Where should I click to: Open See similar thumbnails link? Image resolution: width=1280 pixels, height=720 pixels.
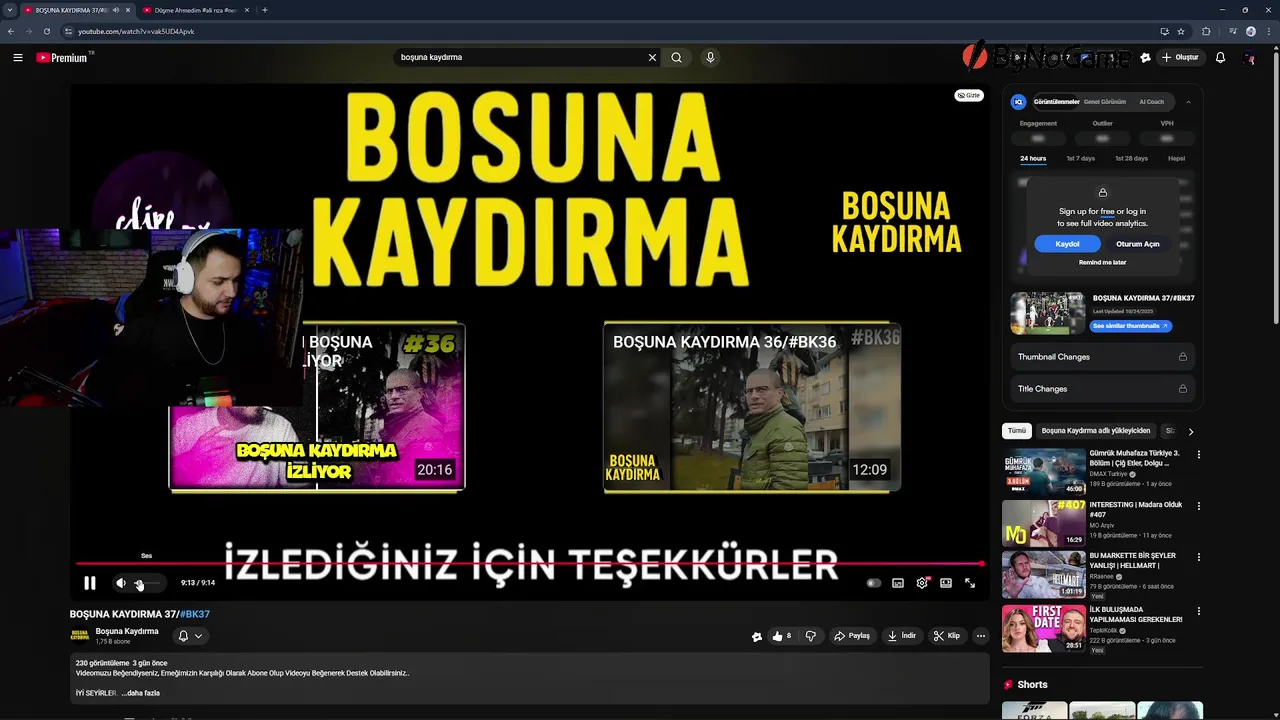(x=1129, y=326)
